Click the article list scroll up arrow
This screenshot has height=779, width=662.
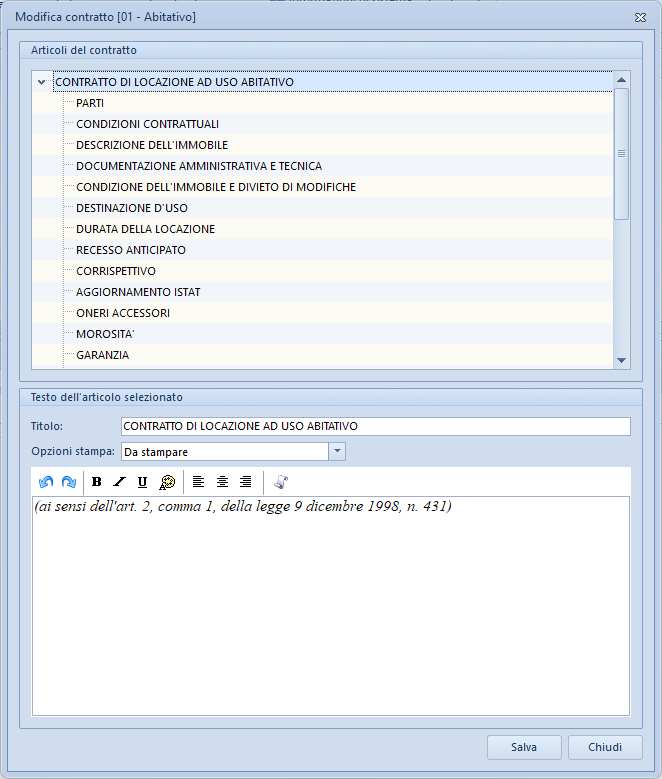(x=621, y=80)
